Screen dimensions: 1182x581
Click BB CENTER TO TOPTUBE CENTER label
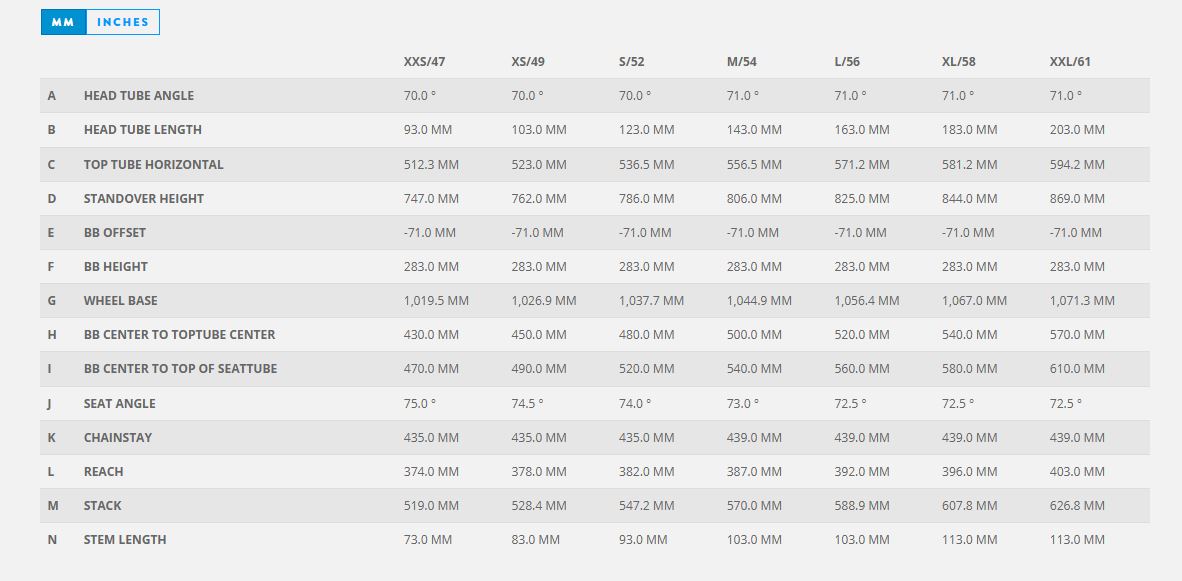[179, 335]
